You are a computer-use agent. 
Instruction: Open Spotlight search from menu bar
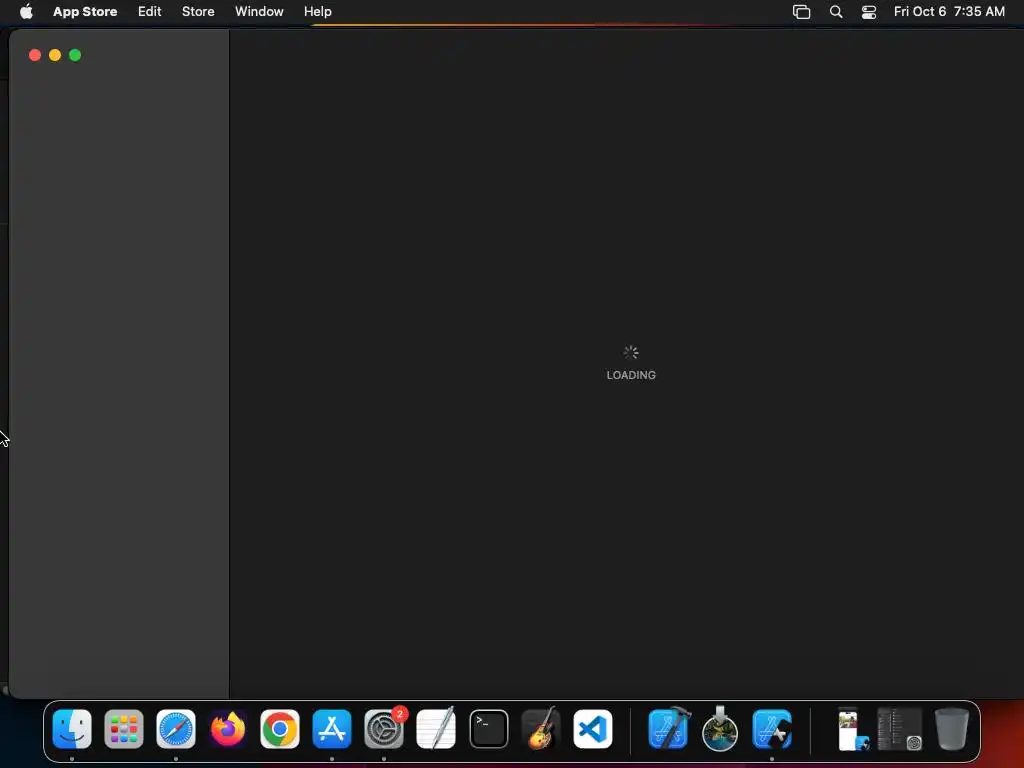point(836,12)
